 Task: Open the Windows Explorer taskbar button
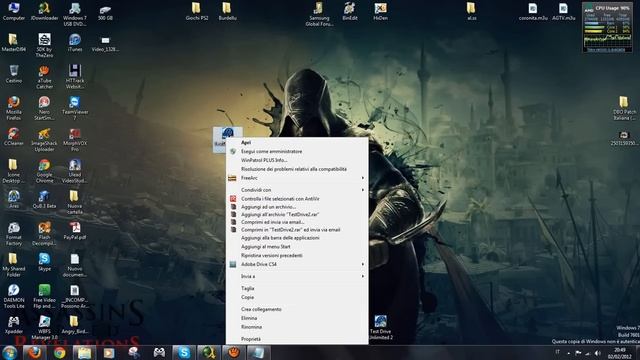[84, 353]
